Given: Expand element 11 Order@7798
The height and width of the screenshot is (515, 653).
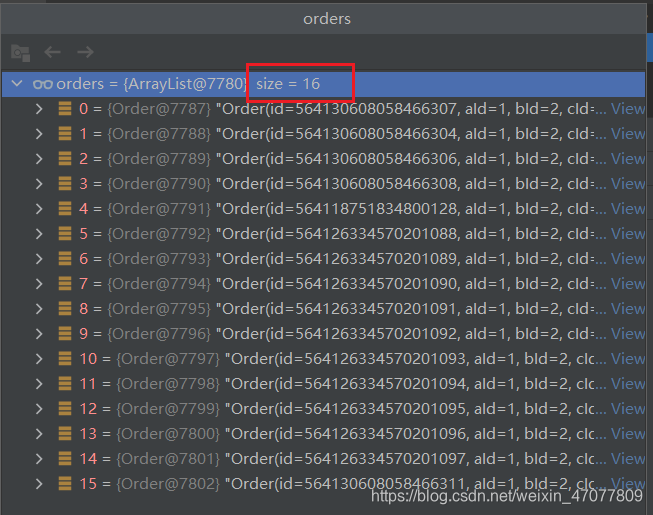Looking at the screenshot, I should click(39, 384).
